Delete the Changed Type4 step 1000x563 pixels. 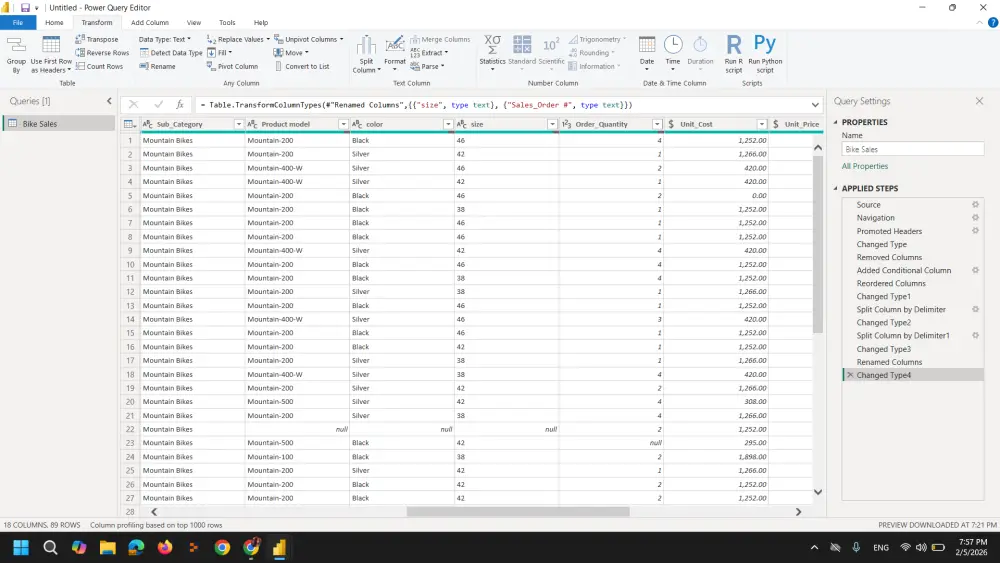pos(849,375)
